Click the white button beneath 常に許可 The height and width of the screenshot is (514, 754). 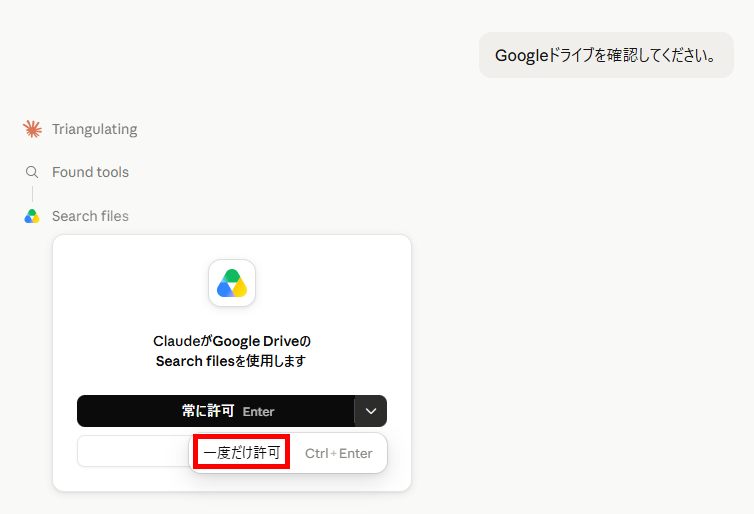point(133,451)
